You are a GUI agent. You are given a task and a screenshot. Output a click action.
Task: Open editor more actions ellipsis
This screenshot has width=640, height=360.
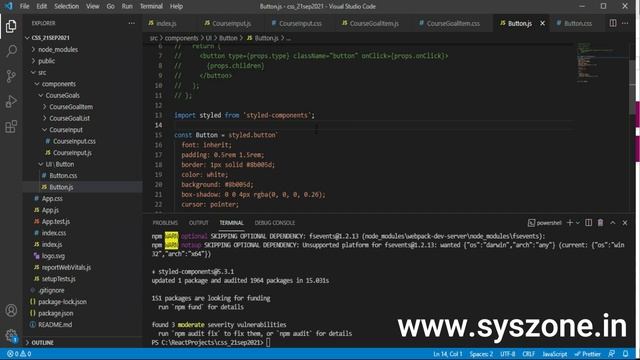[x=625, y=23]
